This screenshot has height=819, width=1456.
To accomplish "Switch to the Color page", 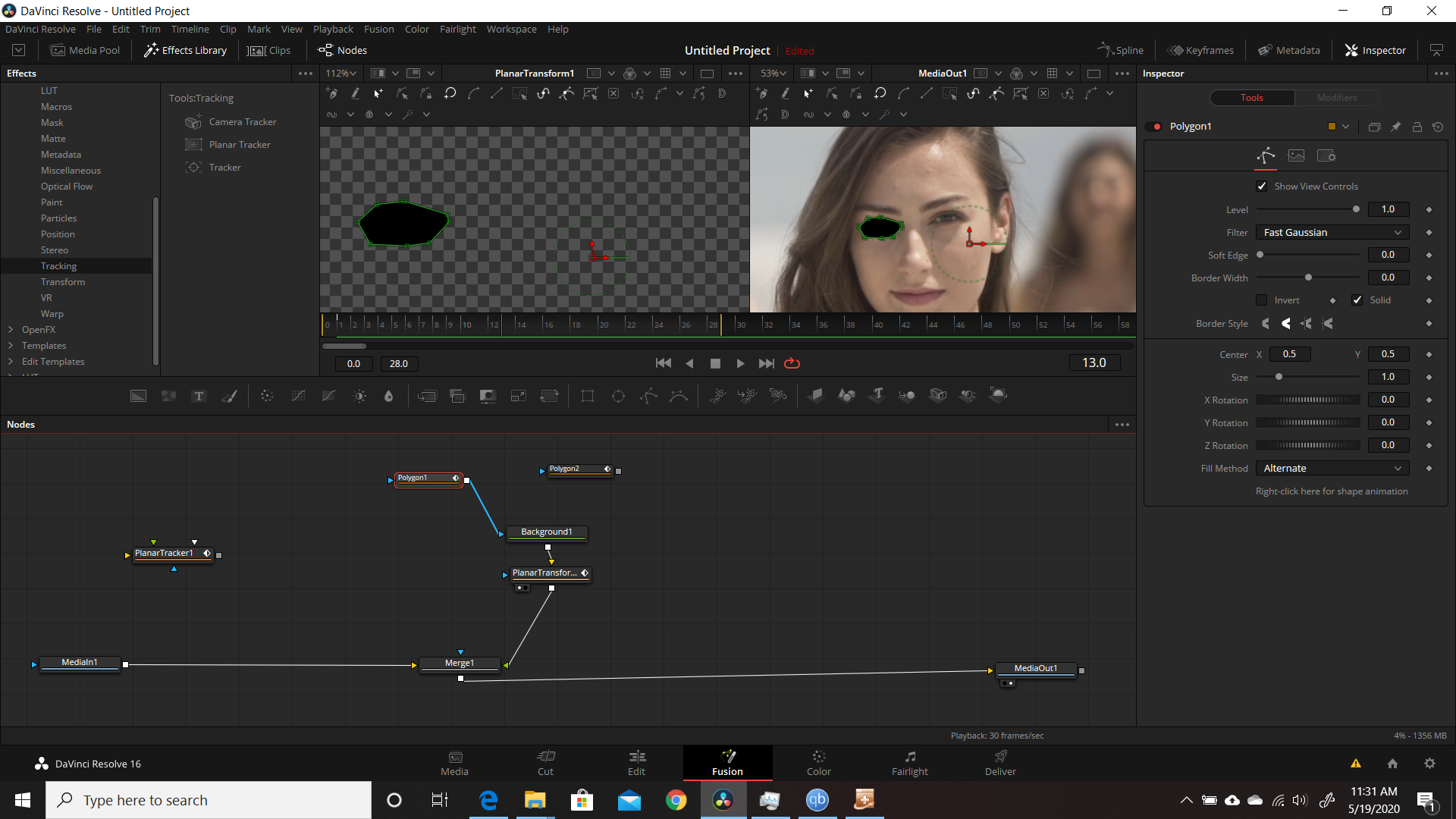I will pyautogui.click(x=819, y=763).
